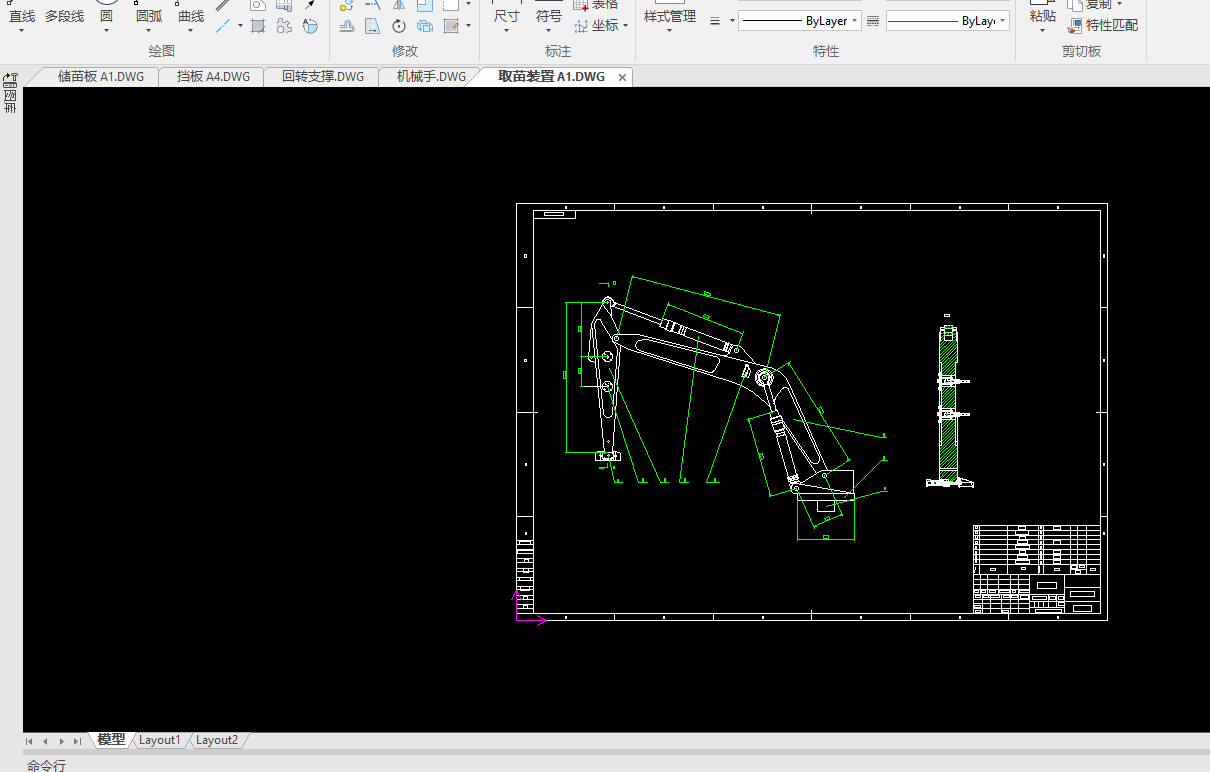1210x772 pixels.
Task: Jump to the first layout tab arrow
Action: 29,741
